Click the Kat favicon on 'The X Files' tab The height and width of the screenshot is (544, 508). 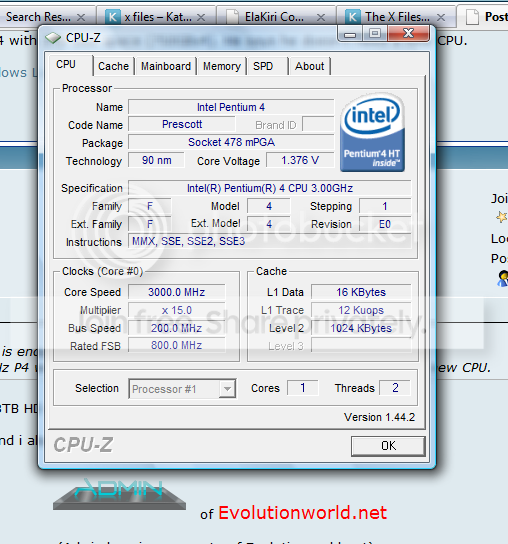click(x=353, y=17)
